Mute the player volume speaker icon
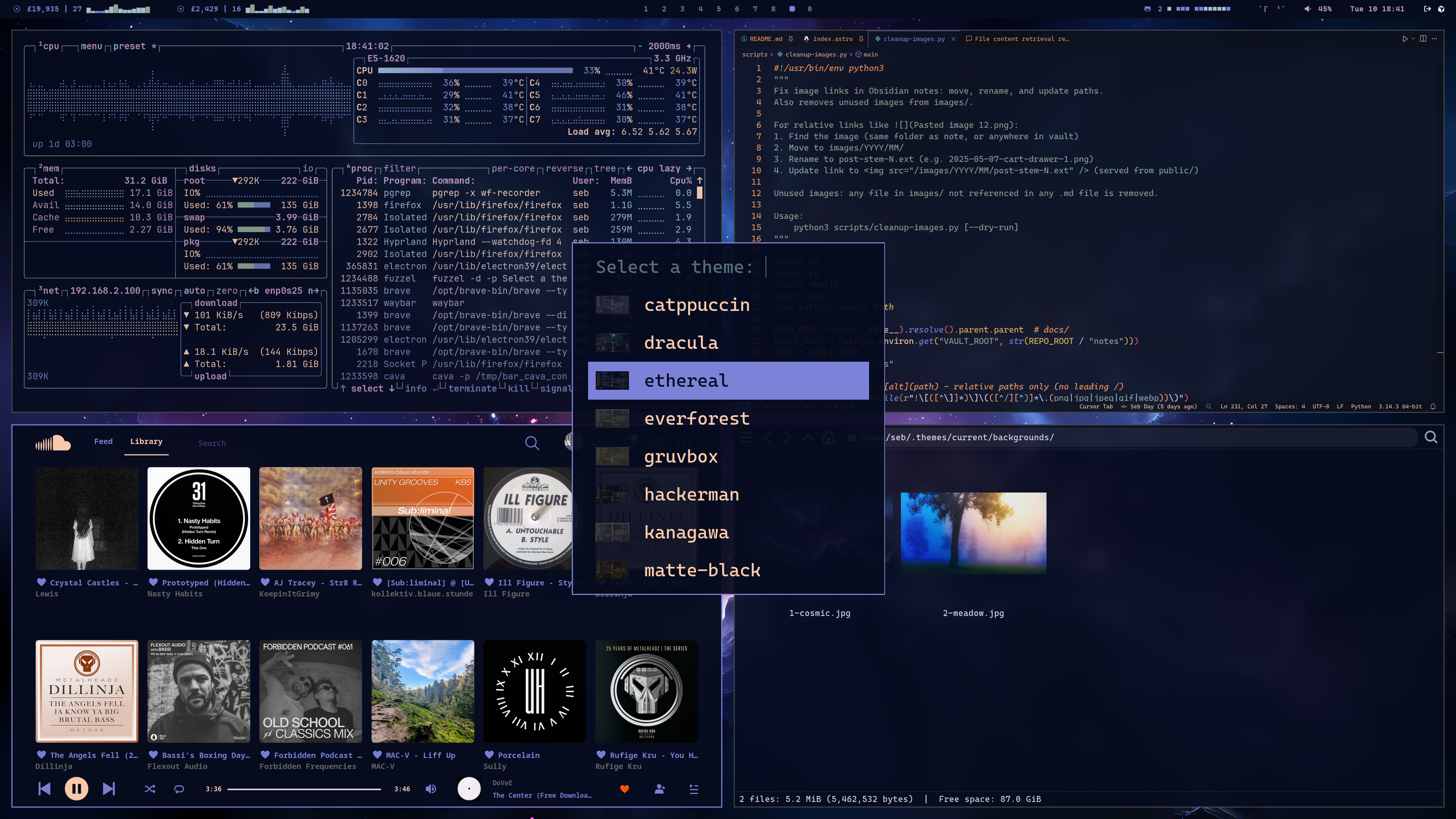The width and height of the screenshot is (1456, 819). (x=431, y=789)
